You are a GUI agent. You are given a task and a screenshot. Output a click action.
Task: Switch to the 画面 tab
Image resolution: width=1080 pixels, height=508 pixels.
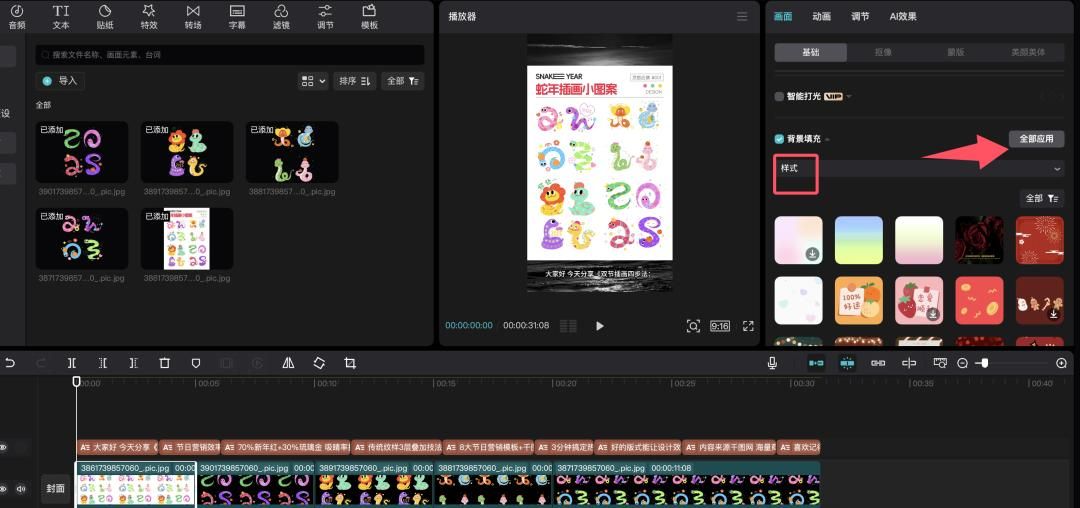(782, 17)
